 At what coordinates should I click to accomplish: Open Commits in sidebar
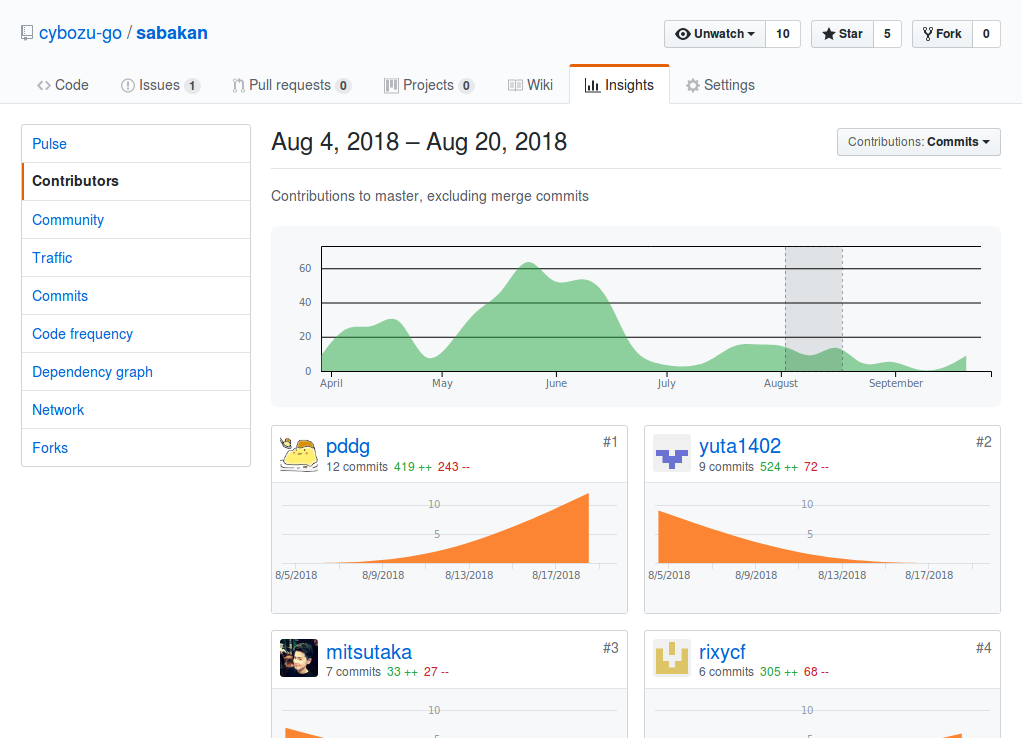(136, 296)
